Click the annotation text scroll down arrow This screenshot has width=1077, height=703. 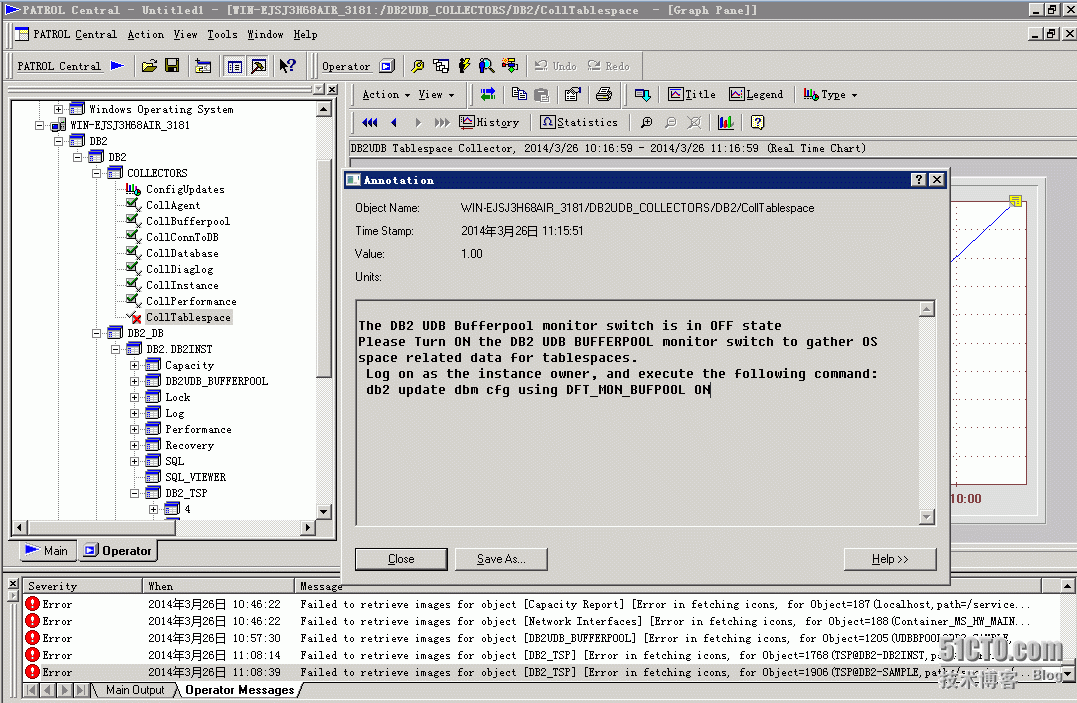point(927,517)
